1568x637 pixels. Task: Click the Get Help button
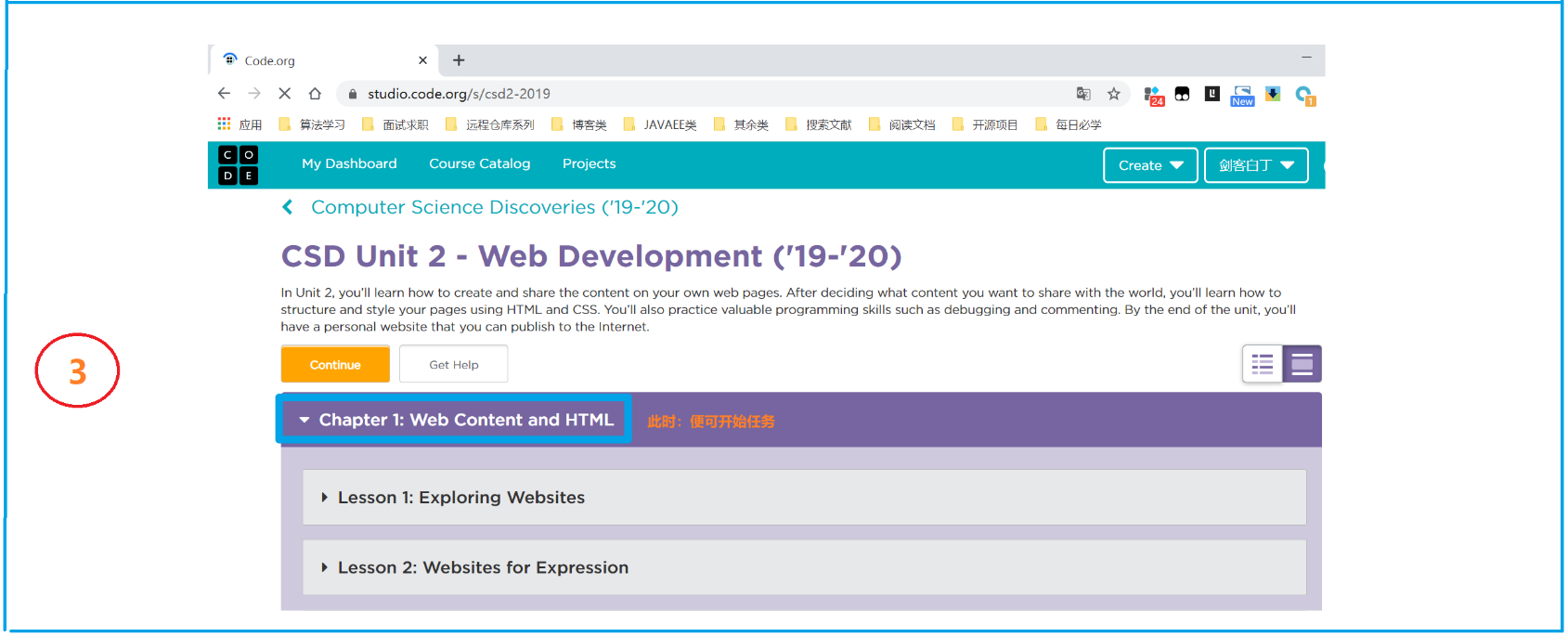pyautogui.click(x=454, y=364)
